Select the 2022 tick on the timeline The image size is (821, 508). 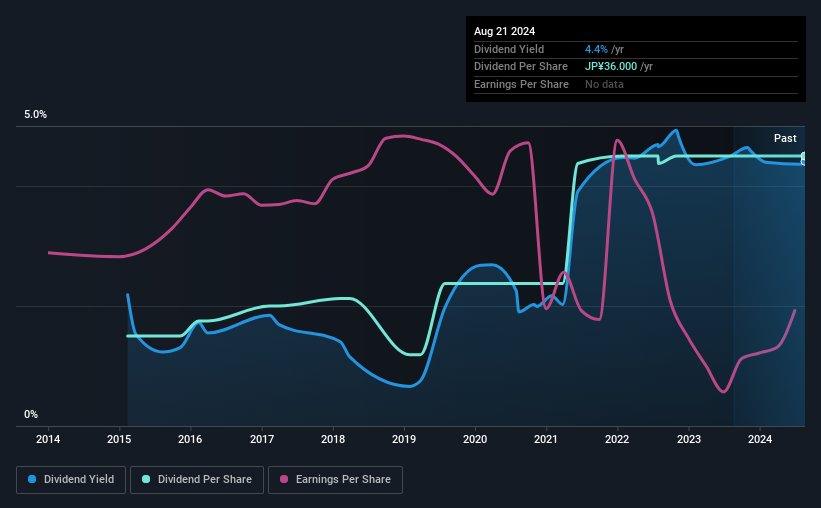click(x=617, y=439)
